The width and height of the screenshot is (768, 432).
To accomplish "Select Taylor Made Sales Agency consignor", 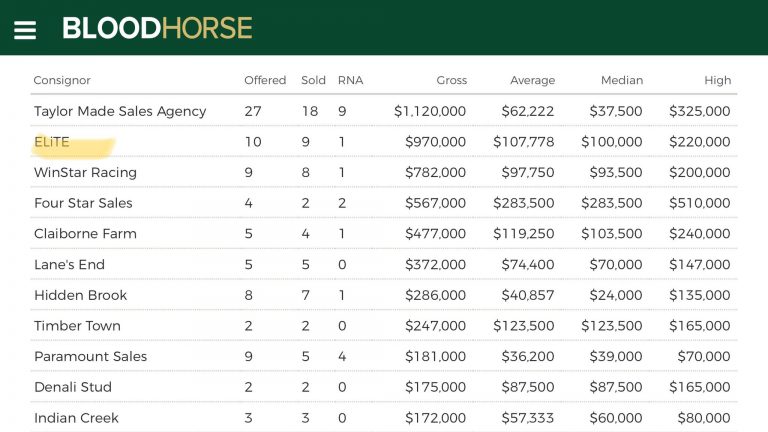I will tap(120, 111).
